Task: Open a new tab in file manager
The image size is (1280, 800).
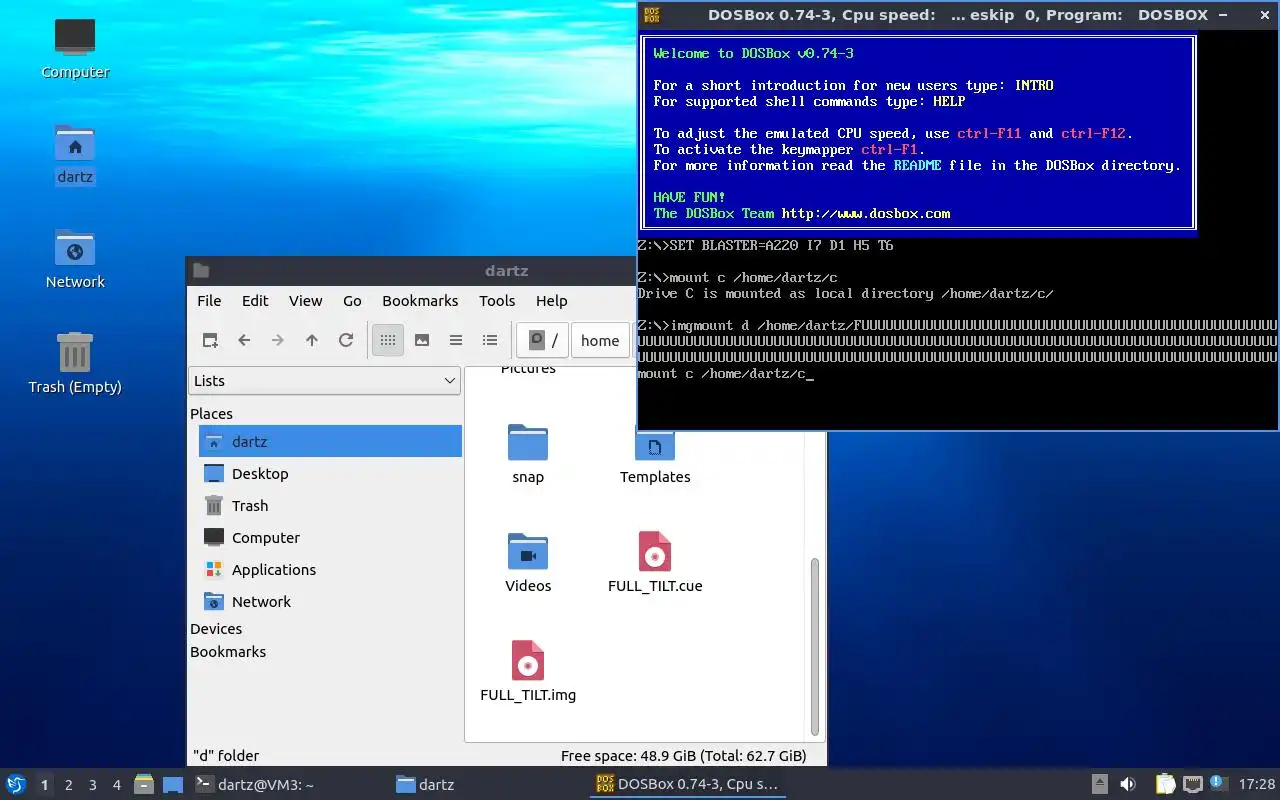Action: tap(210, 340)
